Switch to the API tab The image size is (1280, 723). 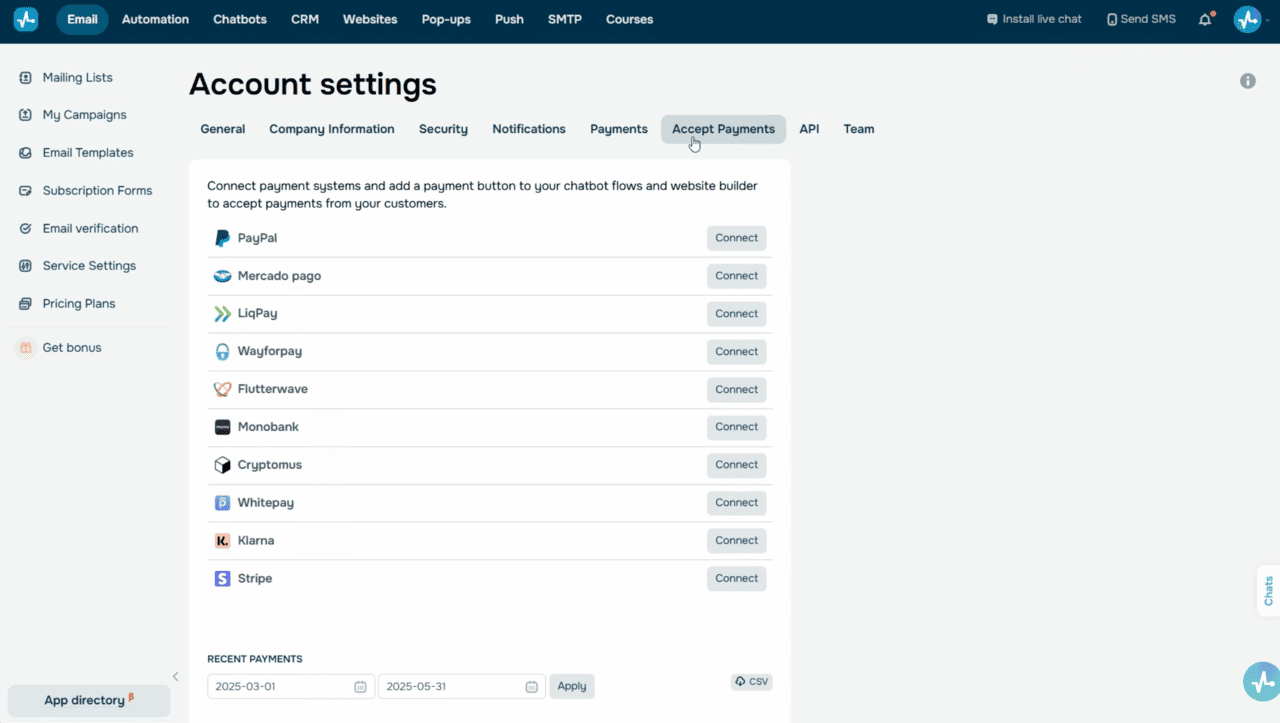(x=809, y=129)
